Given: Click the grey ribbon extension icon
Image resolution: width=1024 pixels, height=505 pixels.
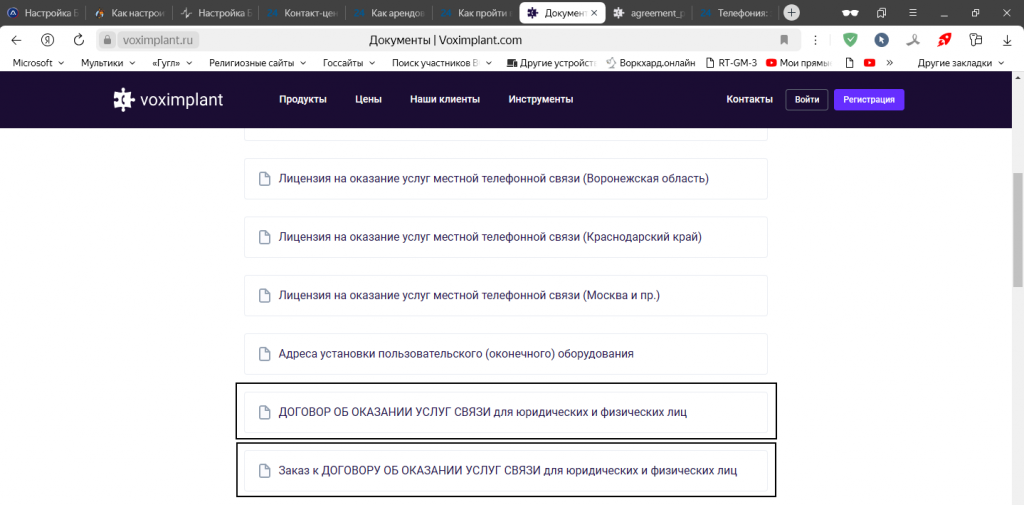Looking at the screenshot, I should pos(913,40).
